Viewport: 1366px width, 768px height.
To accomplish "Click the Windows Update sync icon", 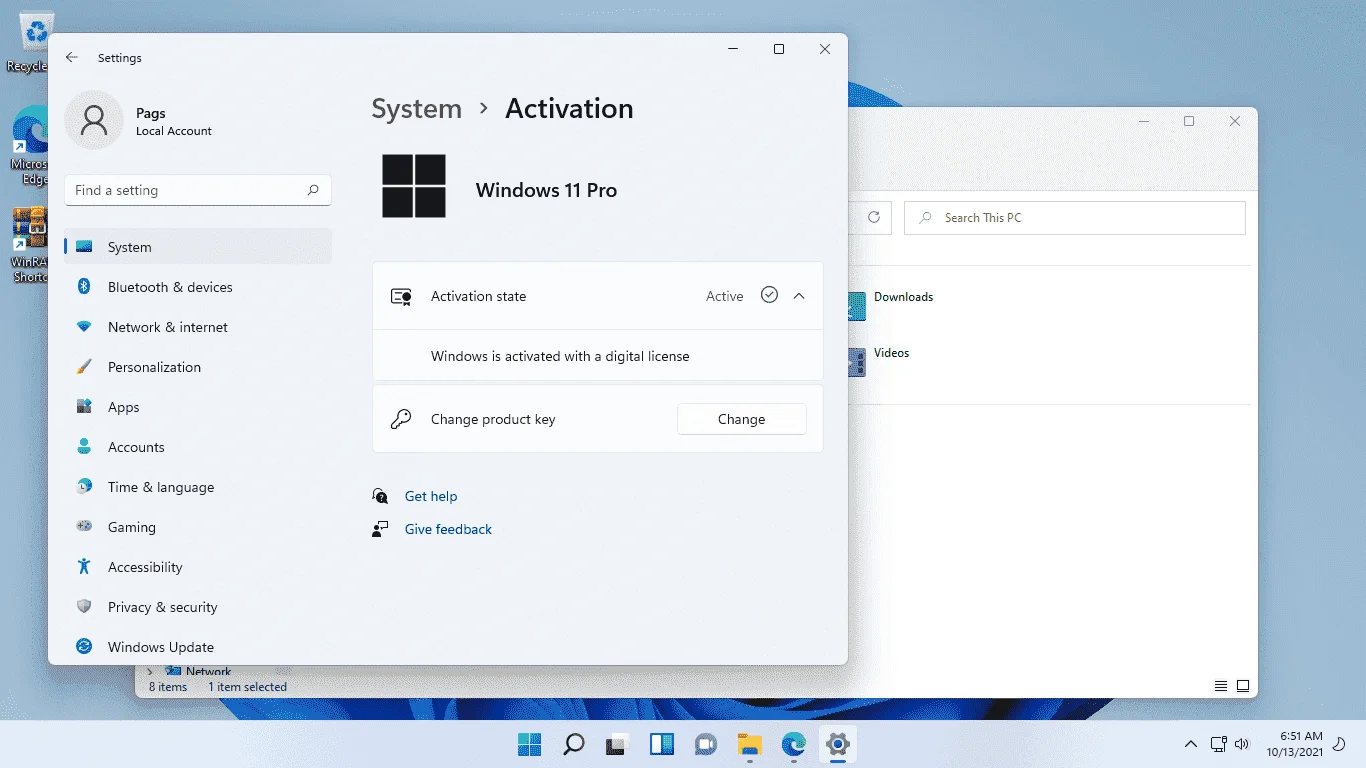I will point(84,647).
